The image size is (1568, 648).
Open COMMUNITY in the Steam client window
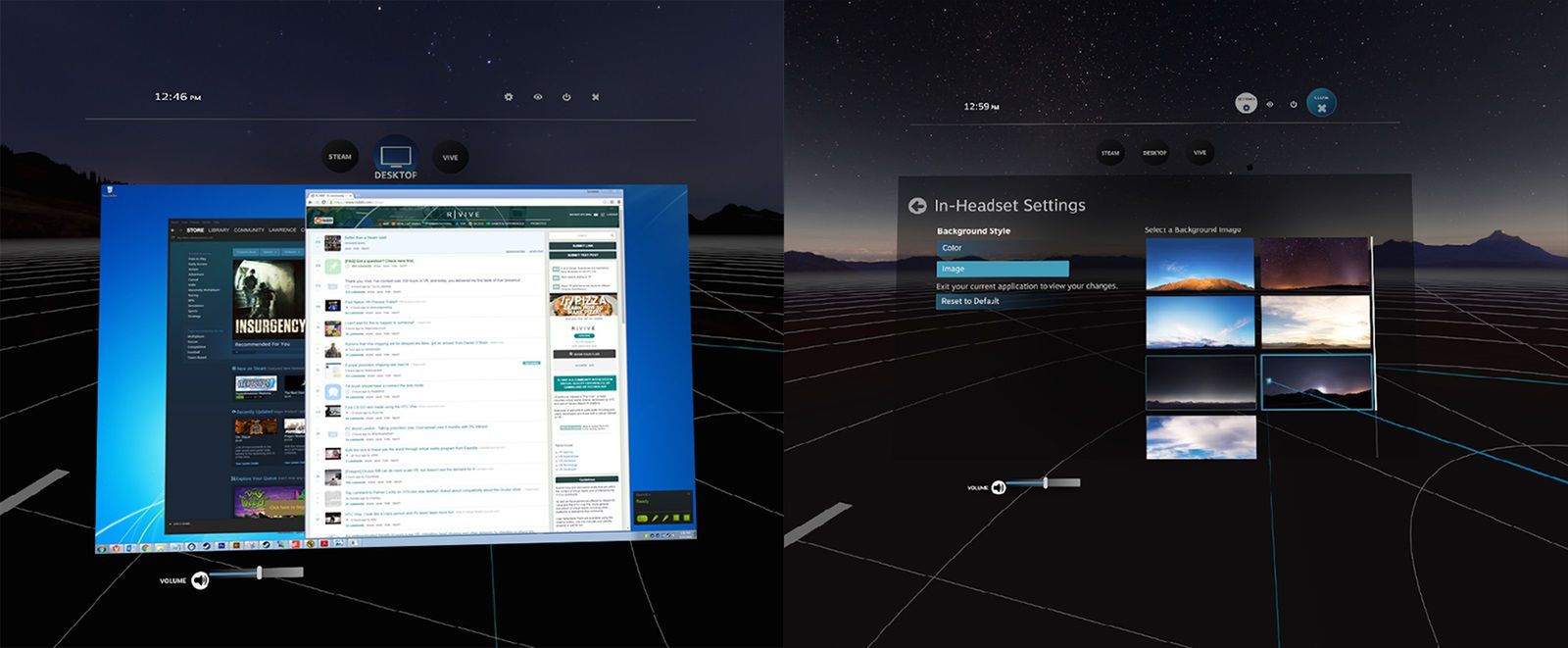coord(249,230)
